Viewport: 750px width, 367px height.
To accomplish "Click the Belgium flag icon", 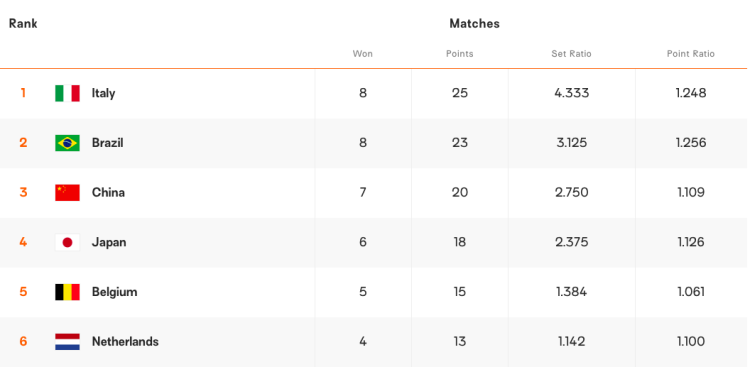I will click(x=67, y=292).
